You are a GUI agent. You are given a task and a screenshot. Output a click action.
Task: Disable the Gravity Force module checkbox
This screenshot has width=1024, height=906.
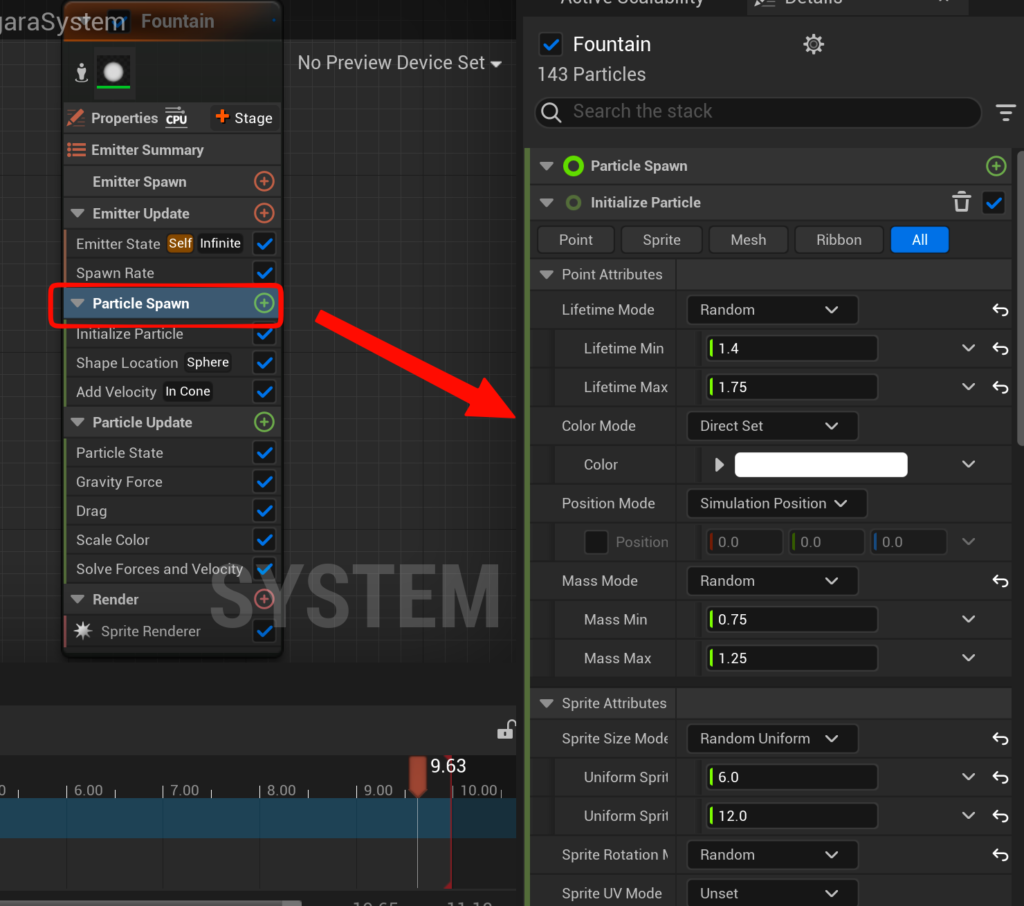click(x=264, y=482)
